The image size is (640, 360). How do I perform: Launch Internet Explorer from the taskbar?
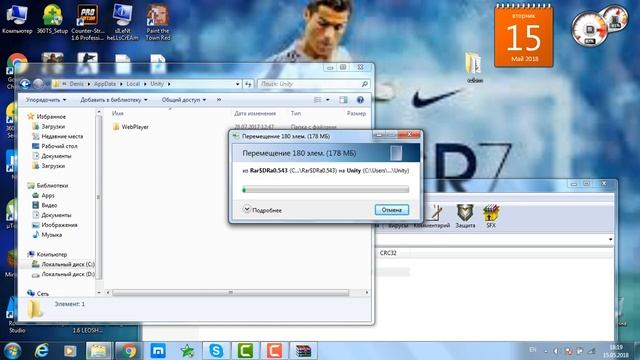coord(41,351)
